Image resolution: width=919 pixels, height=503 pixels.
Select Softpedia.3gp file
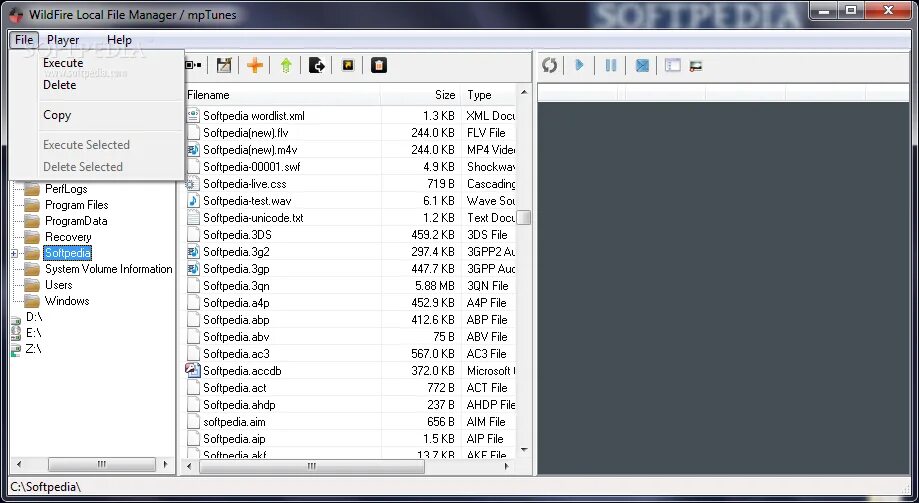[x=236, y=269]
